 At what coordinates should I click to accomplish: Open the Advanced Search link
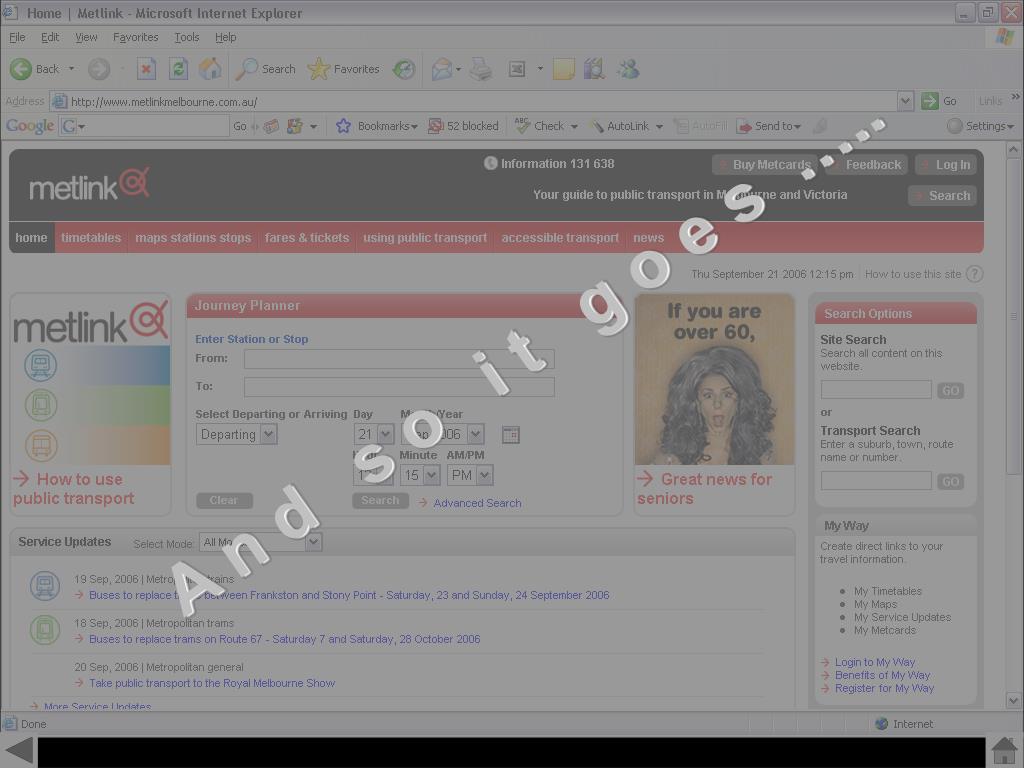tap(477, 503)
